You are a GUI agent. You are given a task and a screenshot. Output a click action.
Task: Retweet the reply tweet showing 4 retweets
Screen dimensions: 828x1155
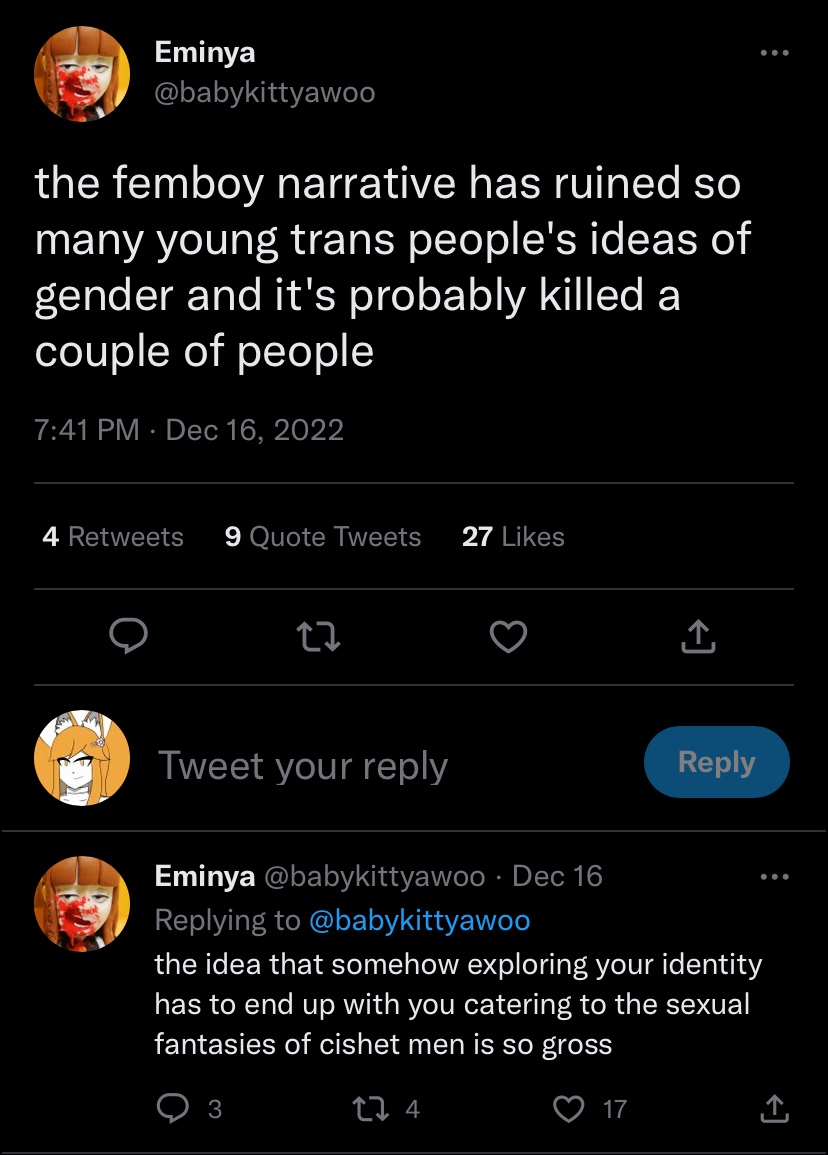[386, 1108]
